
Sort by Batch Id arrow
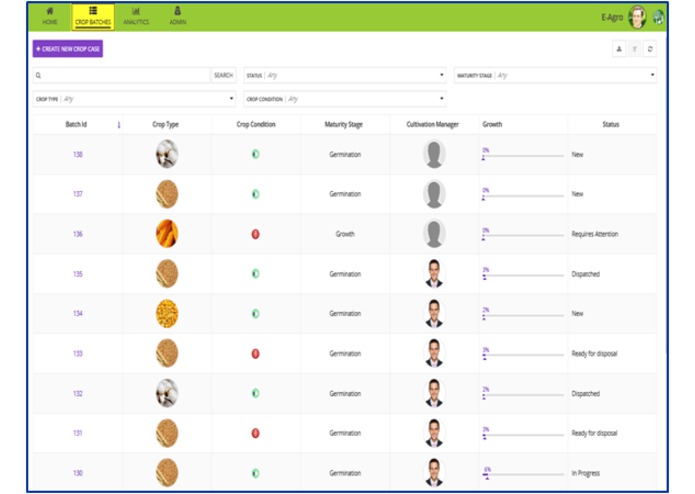[x=119, y=125]
